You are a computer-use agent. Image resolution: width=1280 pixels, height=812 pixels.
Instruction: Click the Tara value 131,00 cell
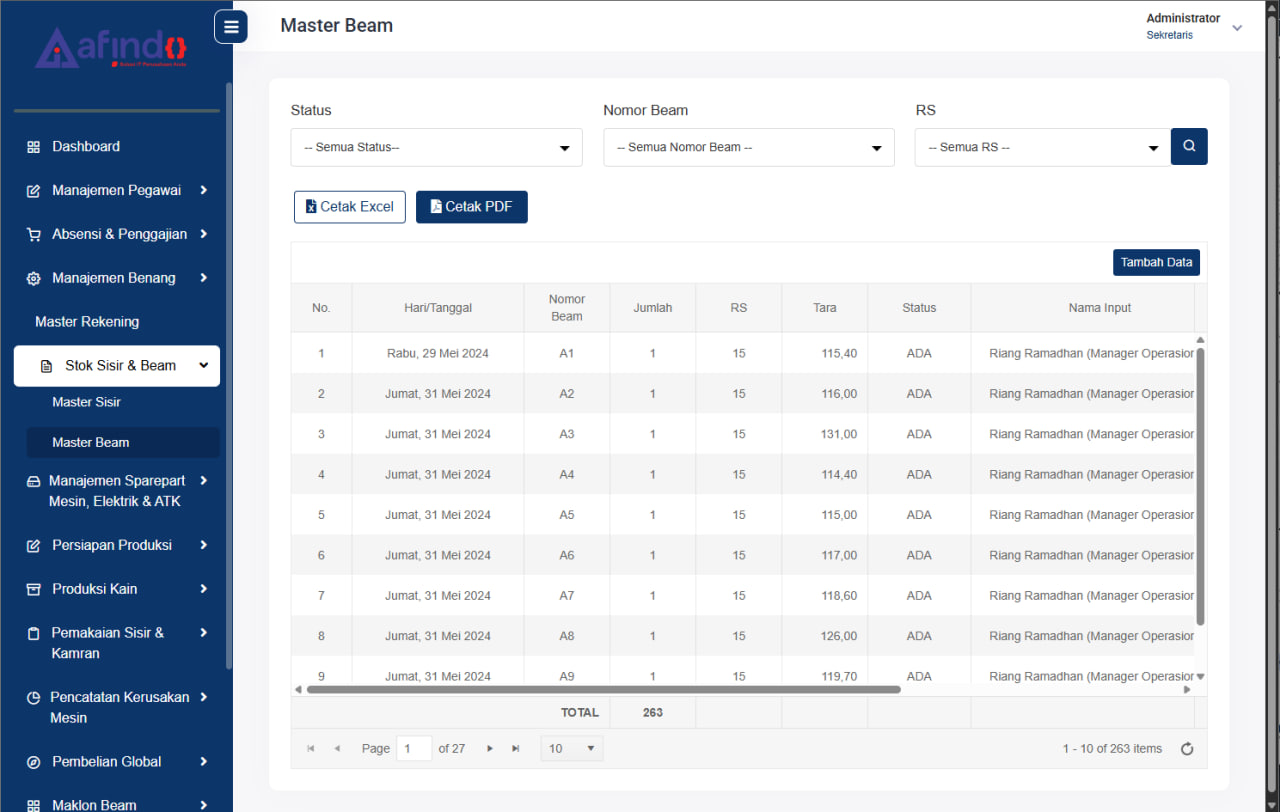(825, 434)
